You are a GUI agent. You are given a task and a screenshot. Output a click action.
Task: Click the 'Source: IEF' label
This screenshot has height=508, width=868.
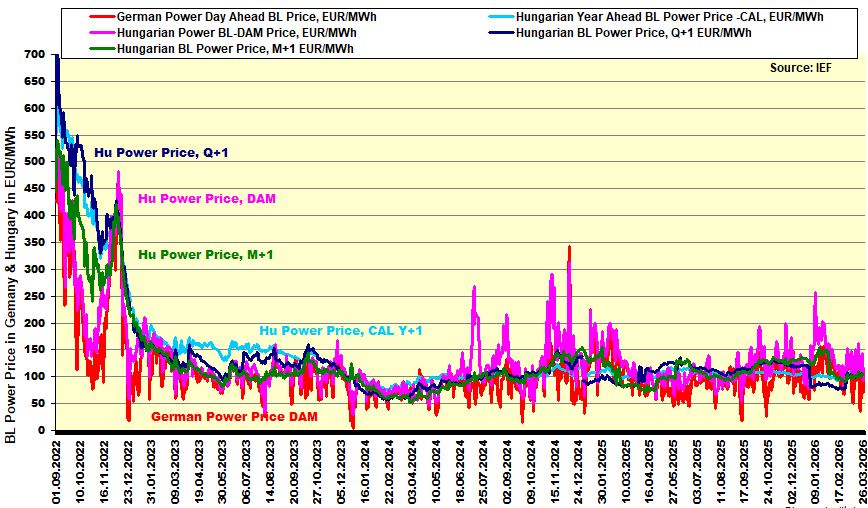tap(814, 68)
